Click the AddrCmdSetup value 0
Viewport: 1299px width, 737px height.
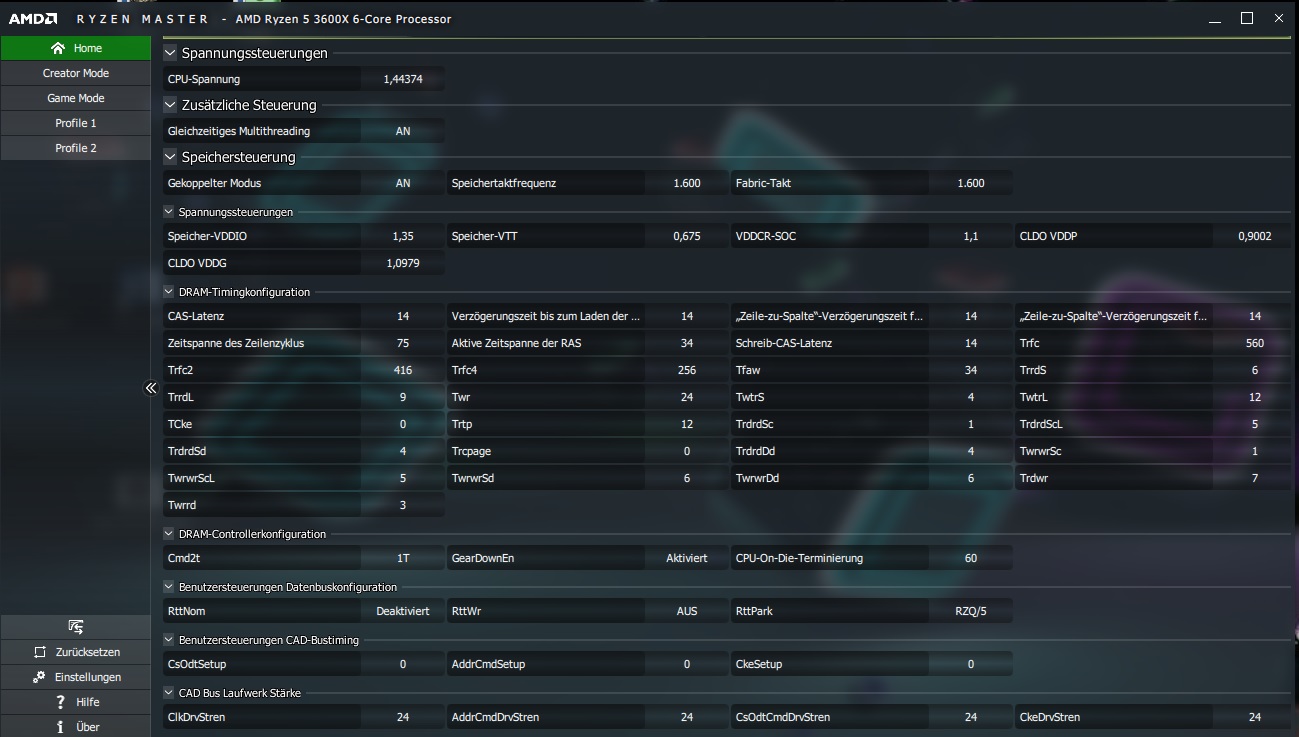click(687, 664)
